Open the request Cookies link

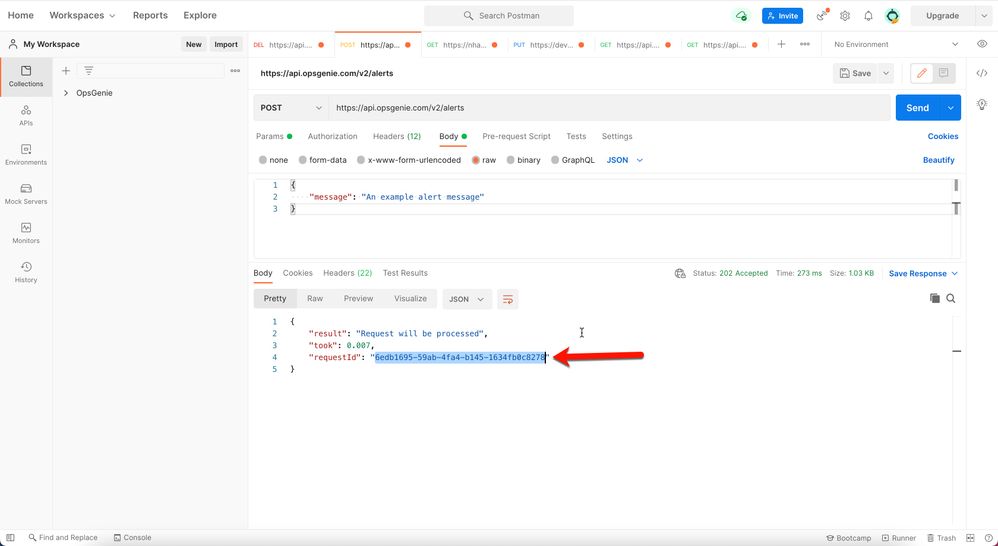click(x=943, y=136)
